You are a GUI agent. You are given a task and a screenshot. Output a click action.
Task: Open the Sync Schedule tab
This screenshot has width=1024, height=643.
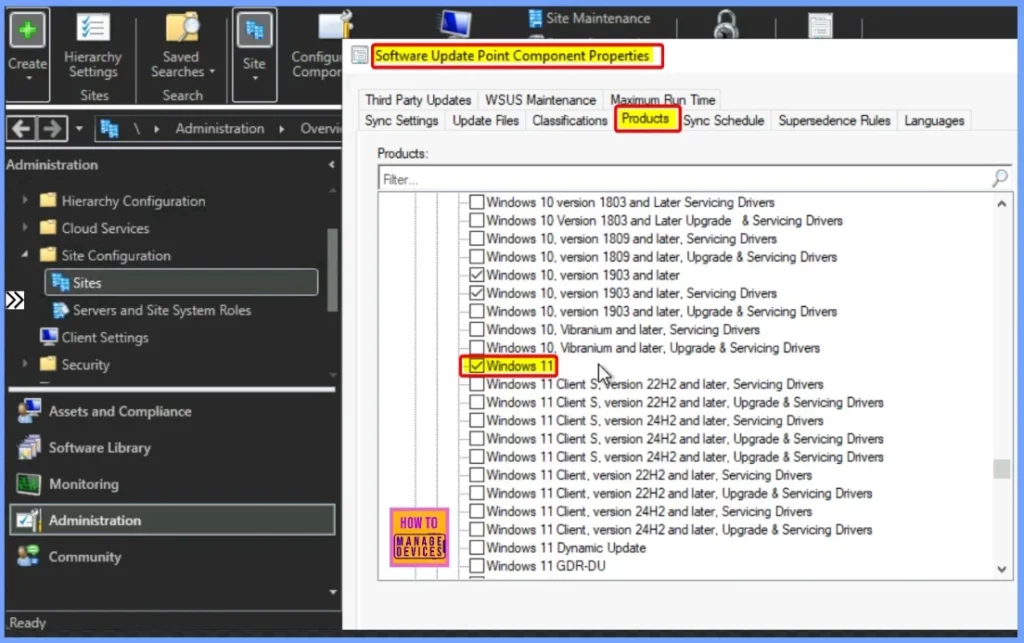724,121
